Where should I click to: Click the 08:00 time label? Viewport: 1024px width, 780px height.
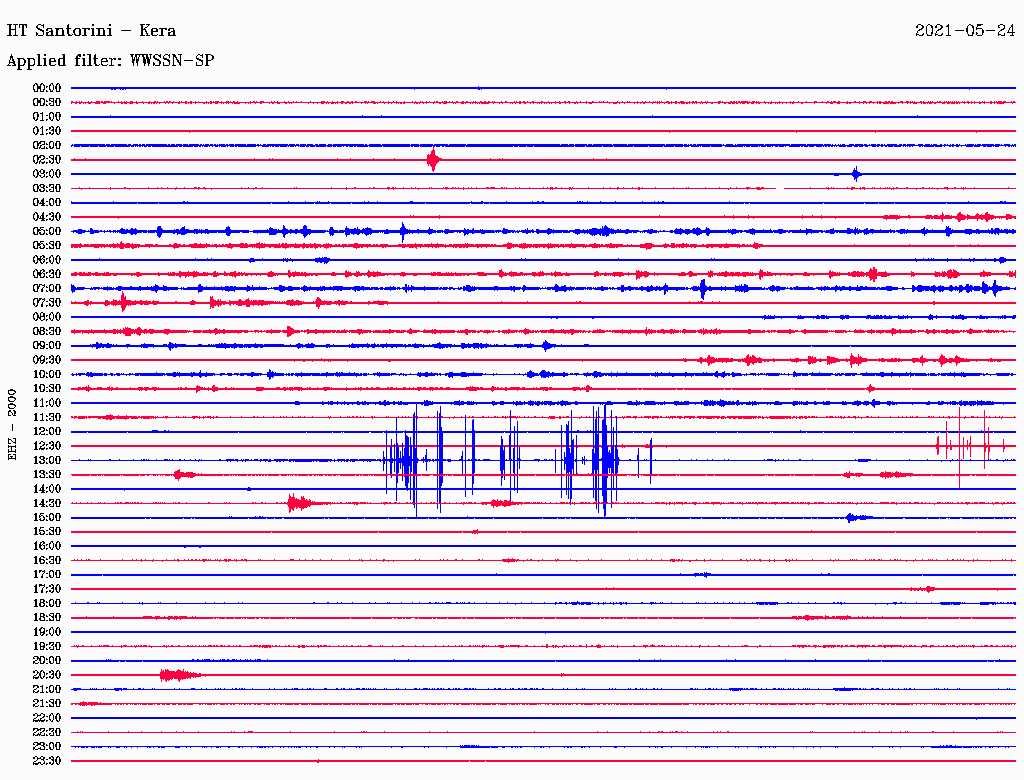tap(47, 317)
